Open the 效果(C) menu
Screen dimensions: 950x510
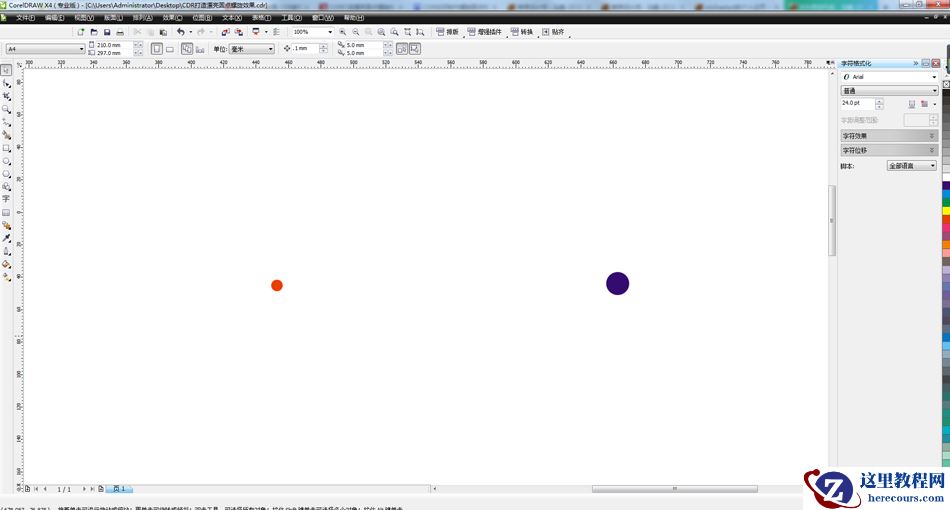tap(173, 18)
